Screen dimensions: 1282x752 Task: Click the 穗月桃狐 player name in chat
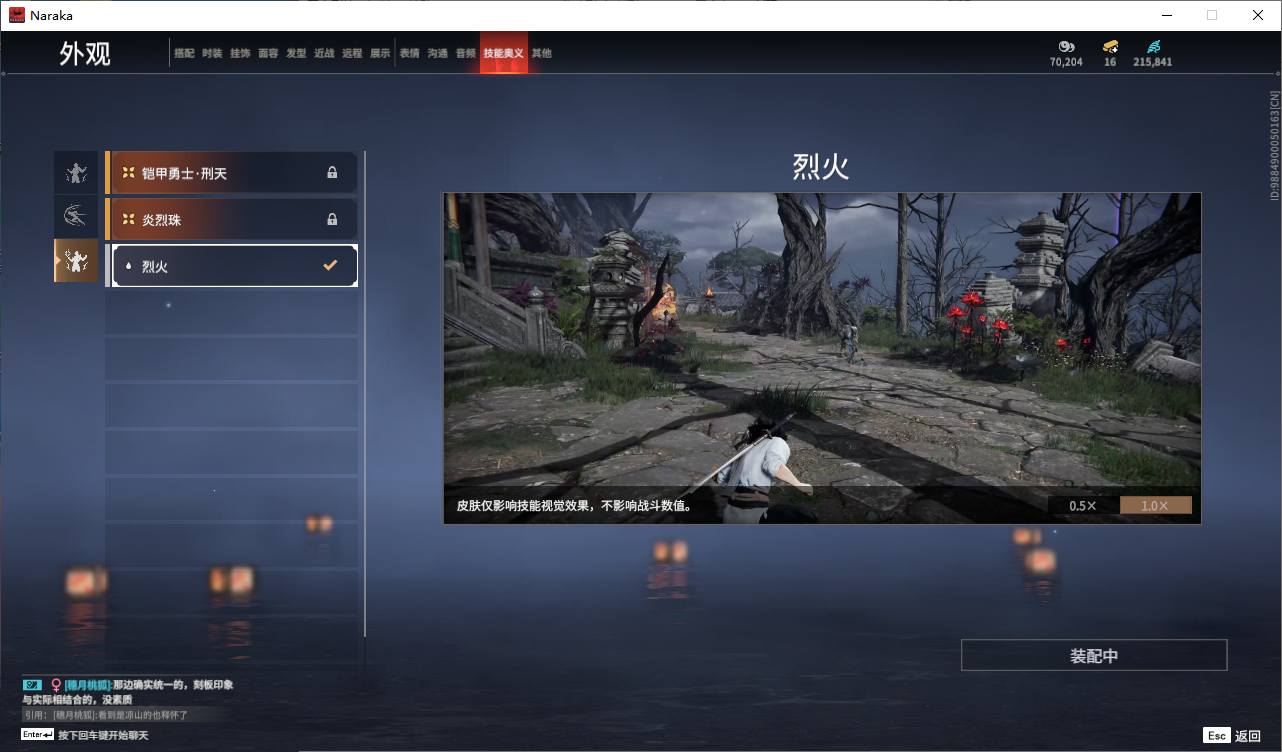(87, 685)
